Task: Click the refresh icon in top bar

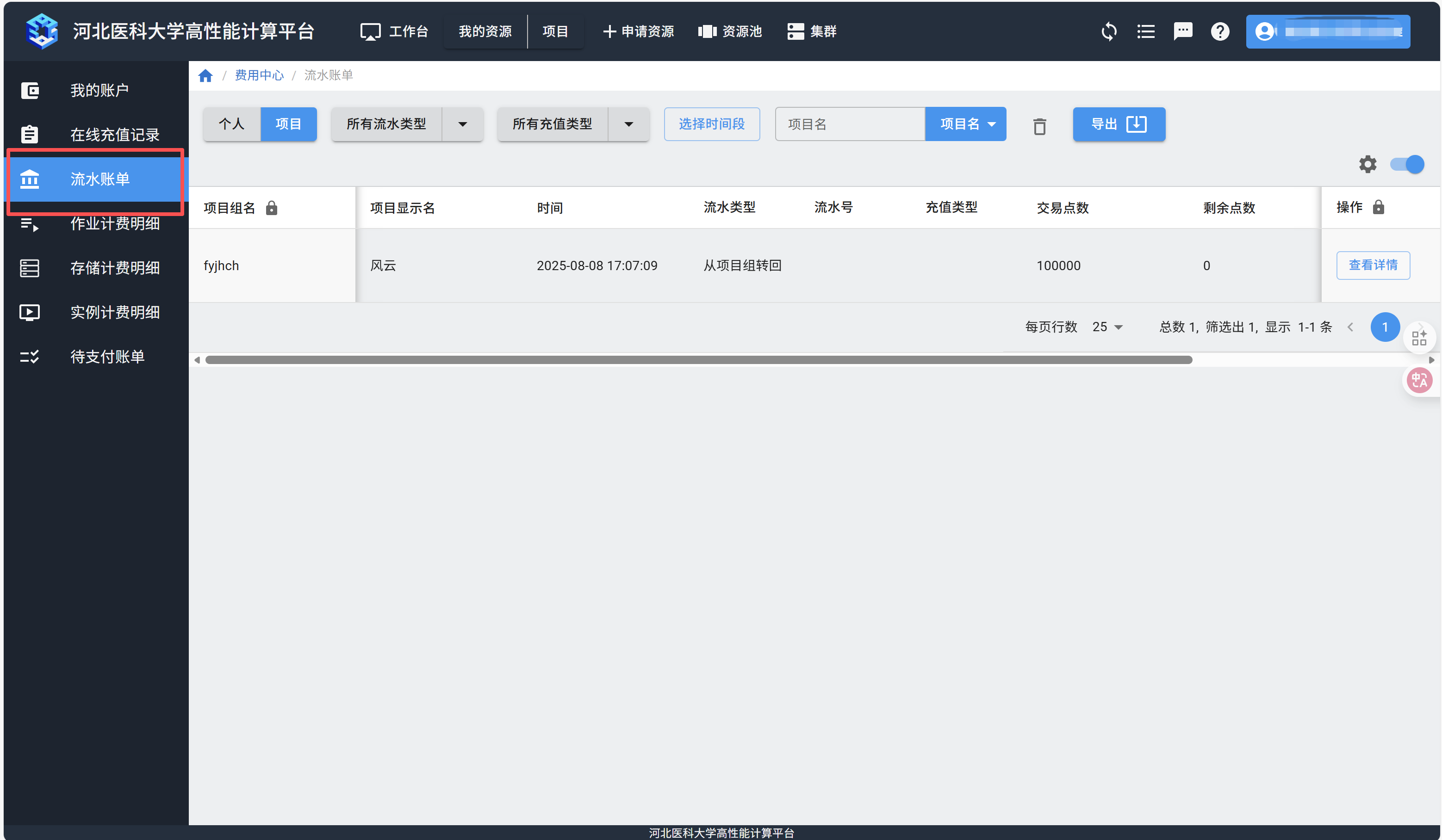Action: (1108, 31)
